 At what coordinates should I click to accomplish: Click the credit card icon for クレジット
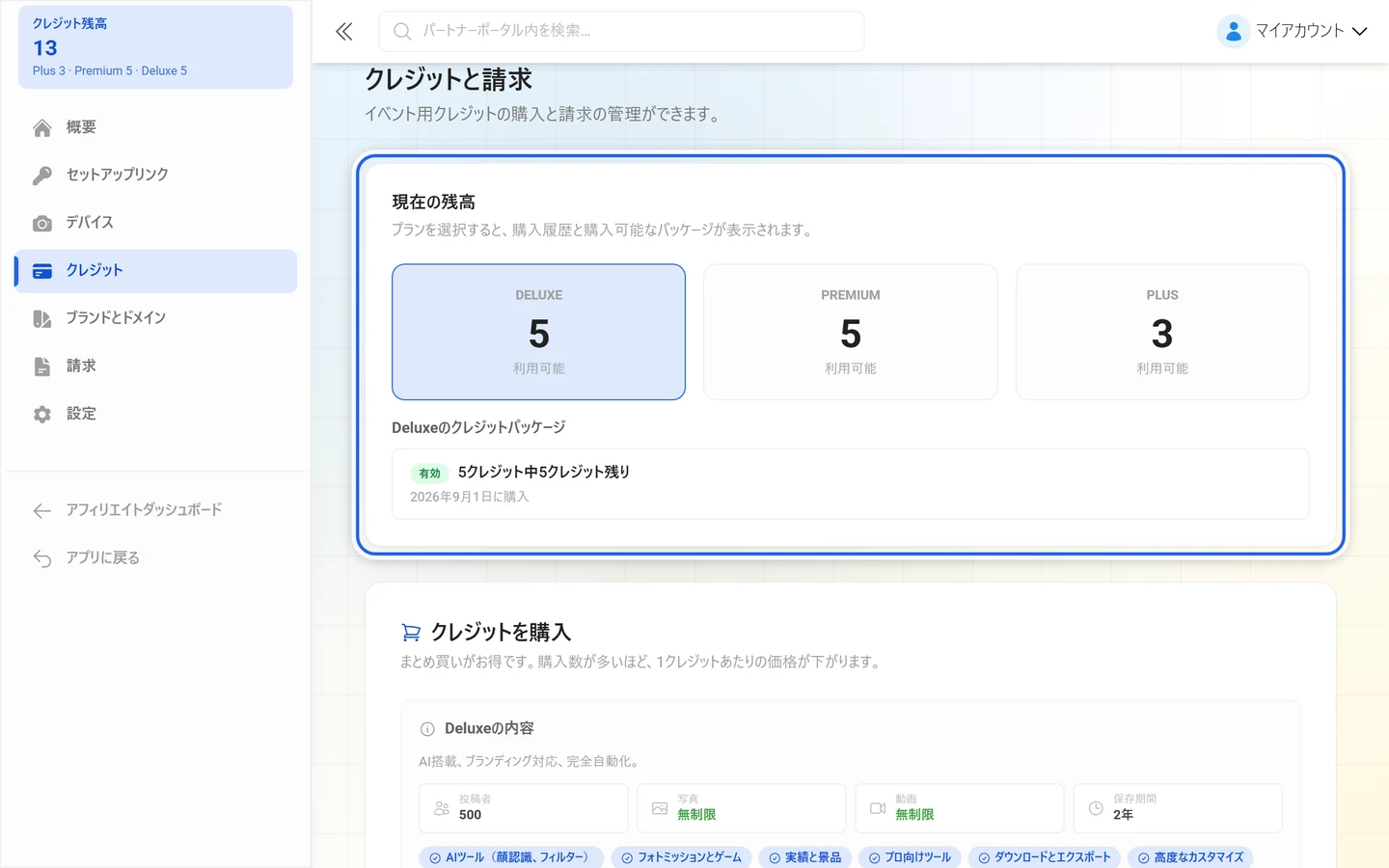click(x=41, y=271)
